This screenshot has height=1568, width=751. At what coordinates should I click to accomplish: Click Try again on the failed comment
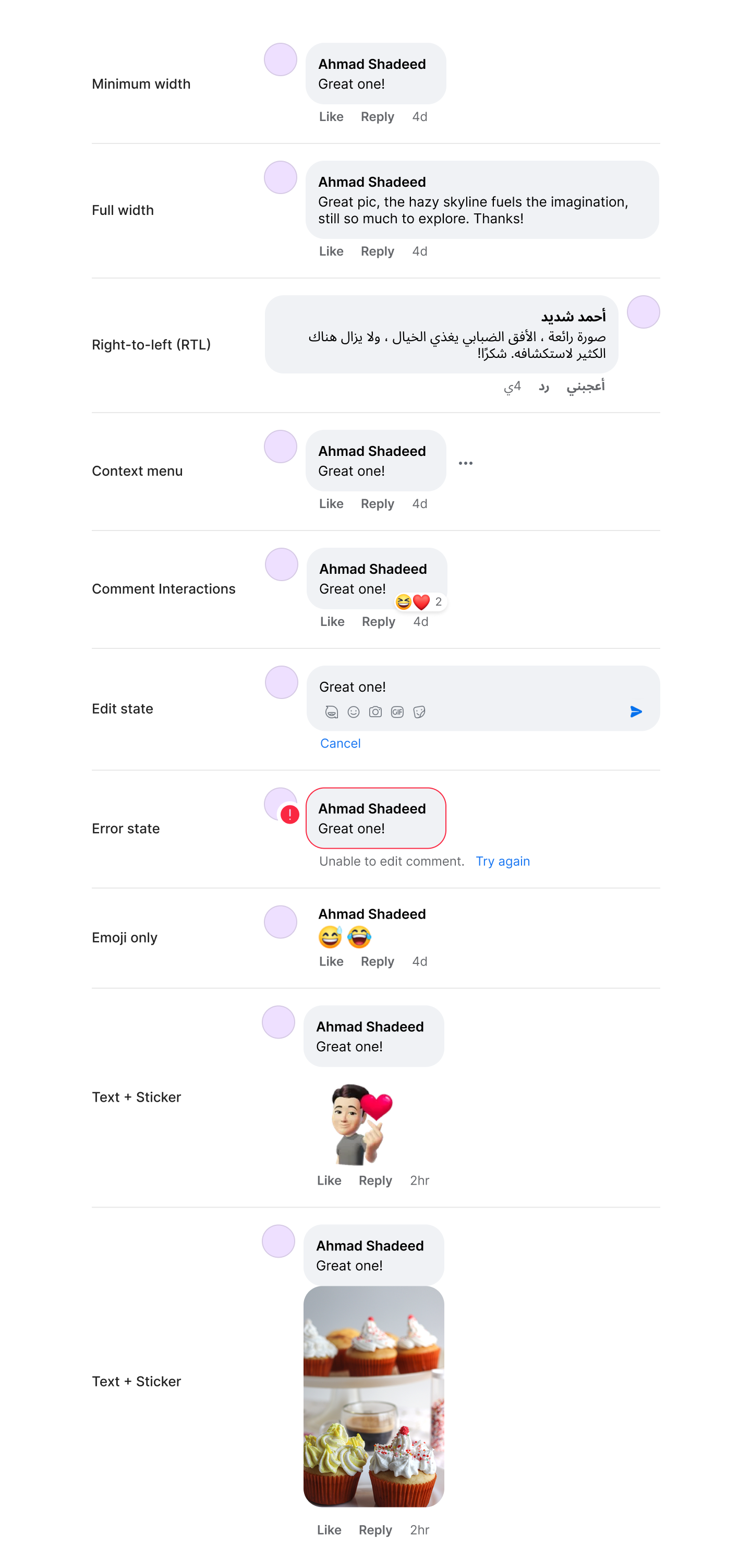[x=503, y=861]
